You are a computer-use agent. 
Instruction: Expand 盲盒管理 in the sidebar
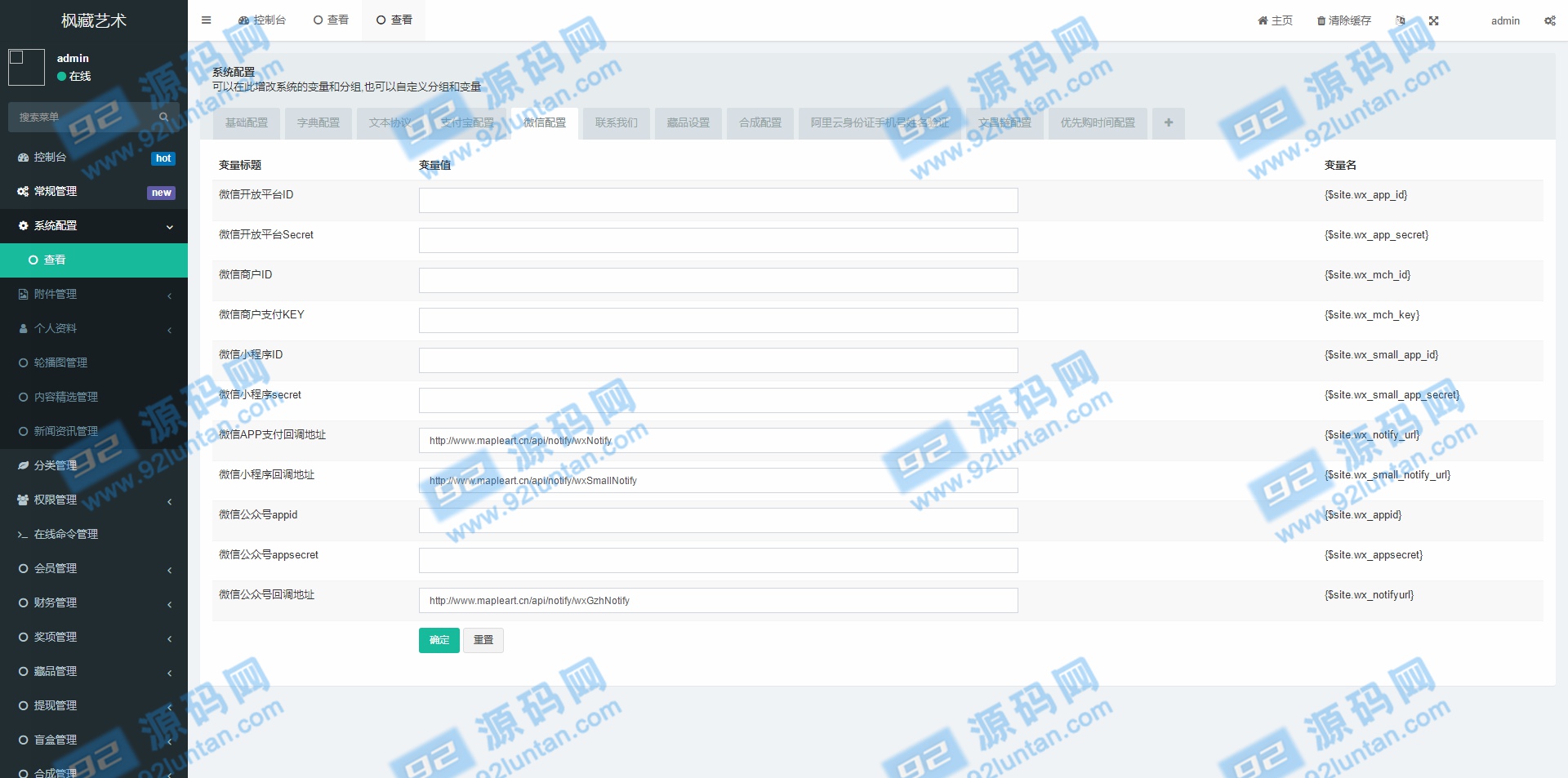pyautogui.click(x=94, y=740)
